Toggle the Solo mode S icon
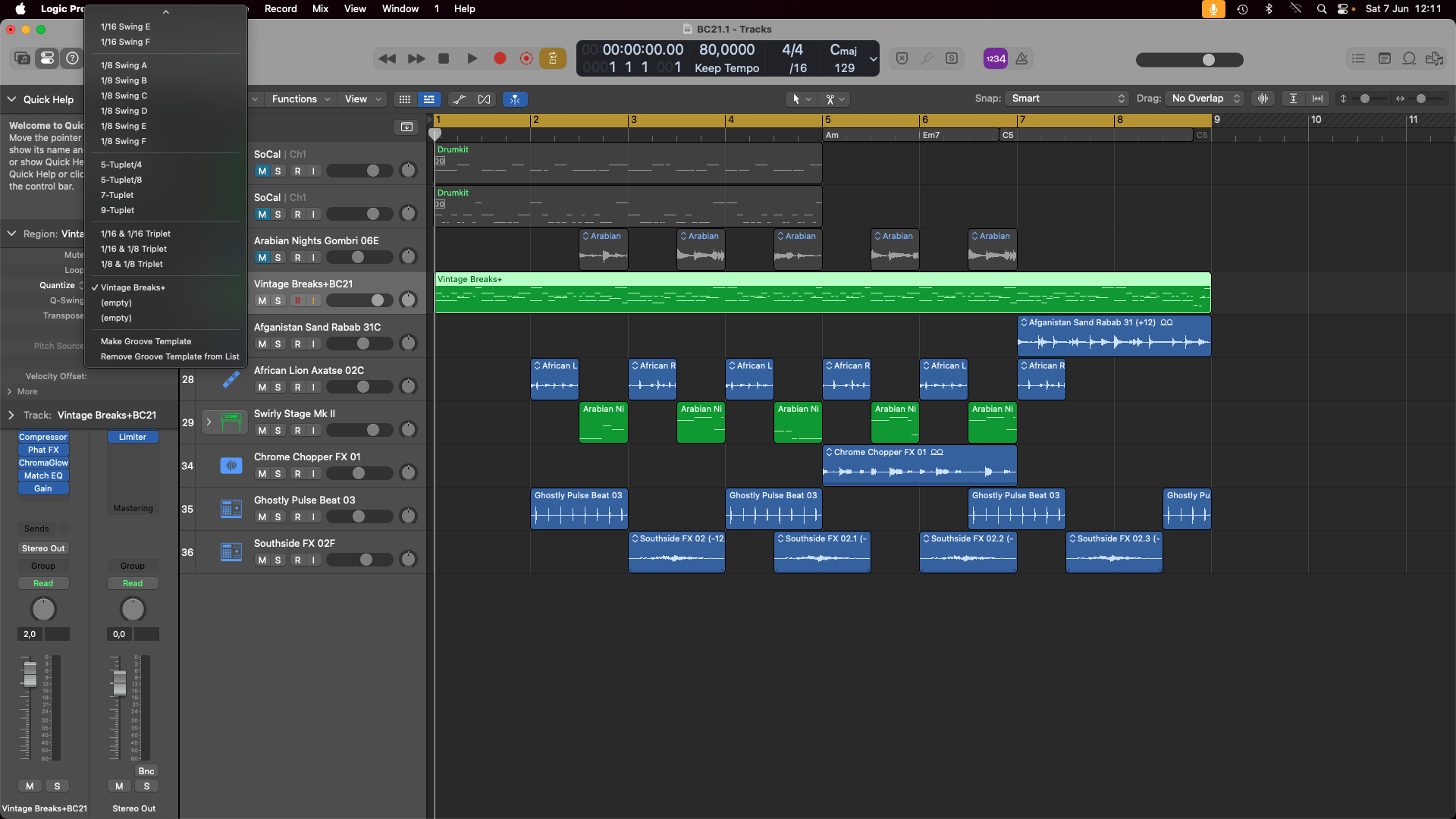 (x=952, y=58)
